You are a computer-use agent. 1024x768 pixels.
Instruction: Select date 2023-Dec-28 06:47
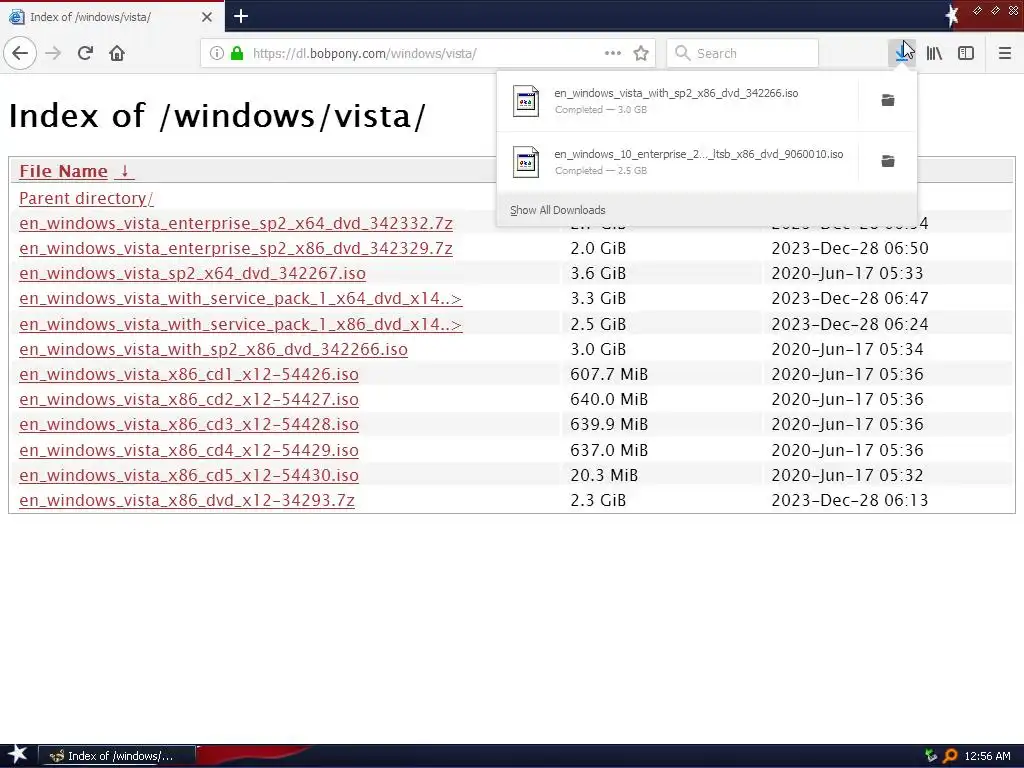point(849,298)
